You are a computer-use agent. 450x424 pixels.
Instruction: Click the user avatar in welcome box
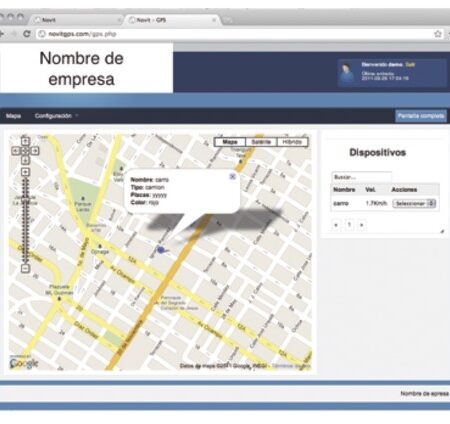[347, 73]
